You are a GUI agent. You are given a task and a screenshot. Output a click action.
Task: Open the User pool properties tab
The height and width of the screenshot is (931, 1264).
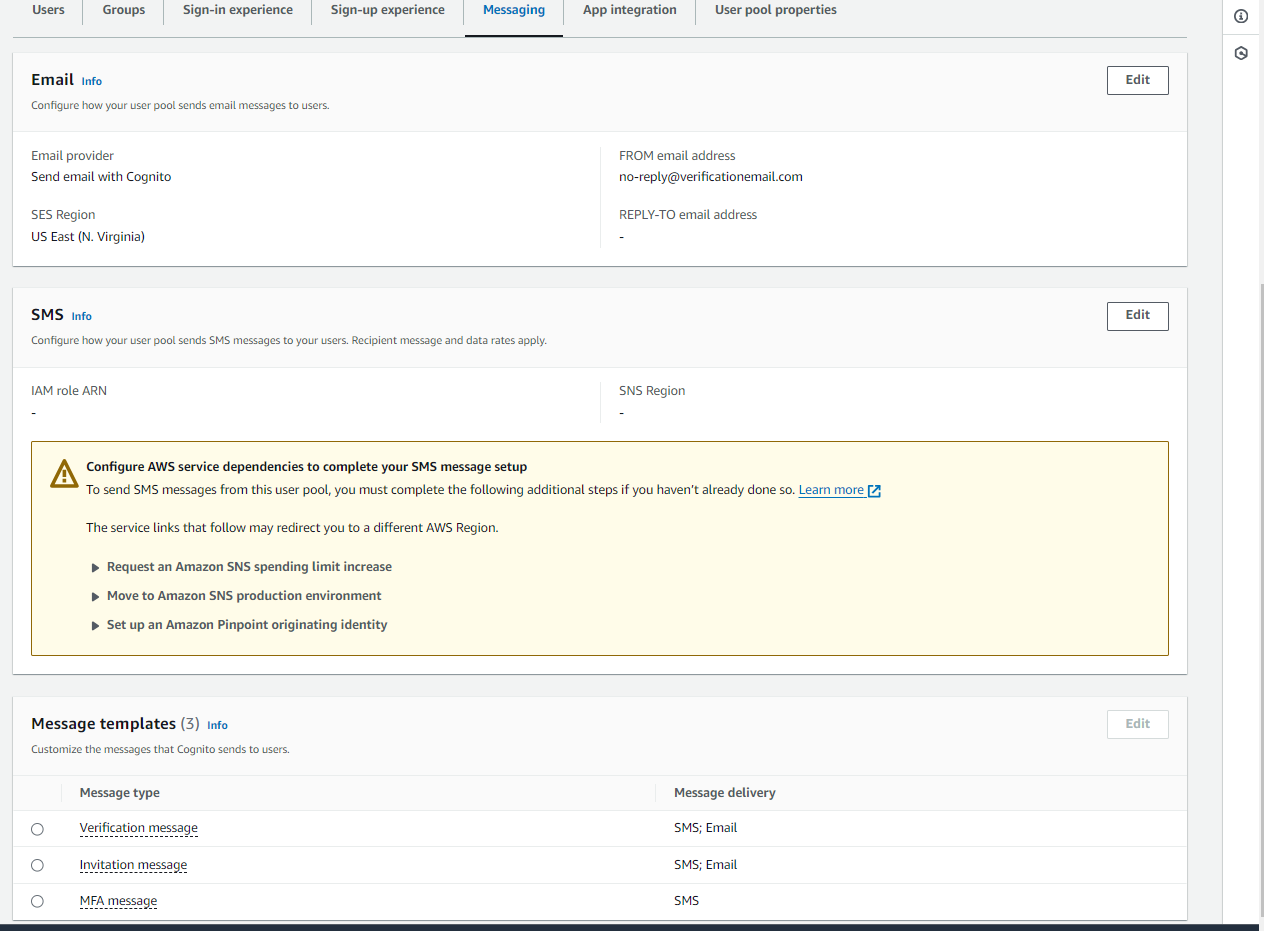(x=775, y=10)
